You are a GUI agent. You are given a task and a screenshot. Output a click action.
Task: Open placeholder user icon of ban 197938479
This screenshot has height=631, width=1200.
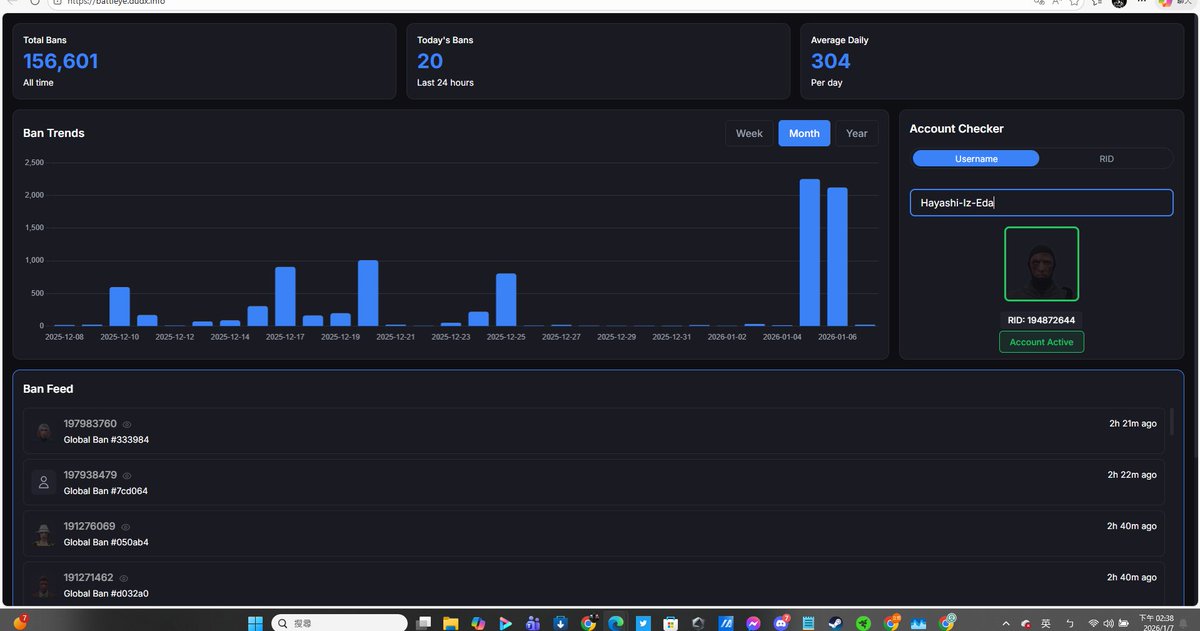pyautogui.click(x=44, y=483)
